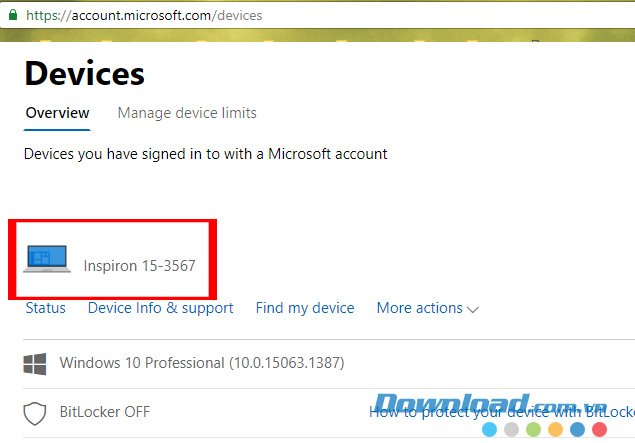The image size is (635, 443).
Task: Expand the More actions dropdown
Action: click(x=427, y=308)
